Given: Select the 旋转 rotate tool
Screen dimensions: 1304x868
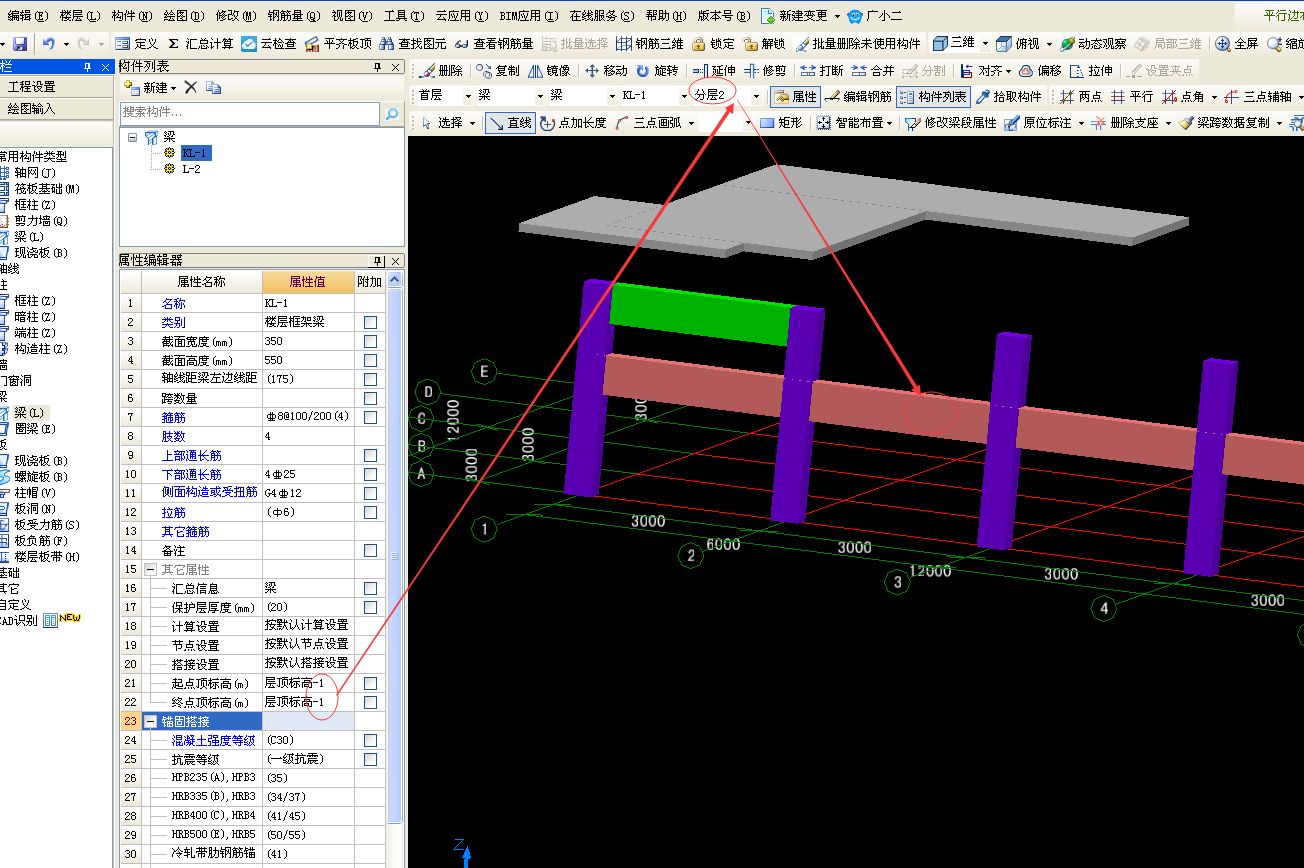Looking at the screenshot, I should click(x=657, y=71).
